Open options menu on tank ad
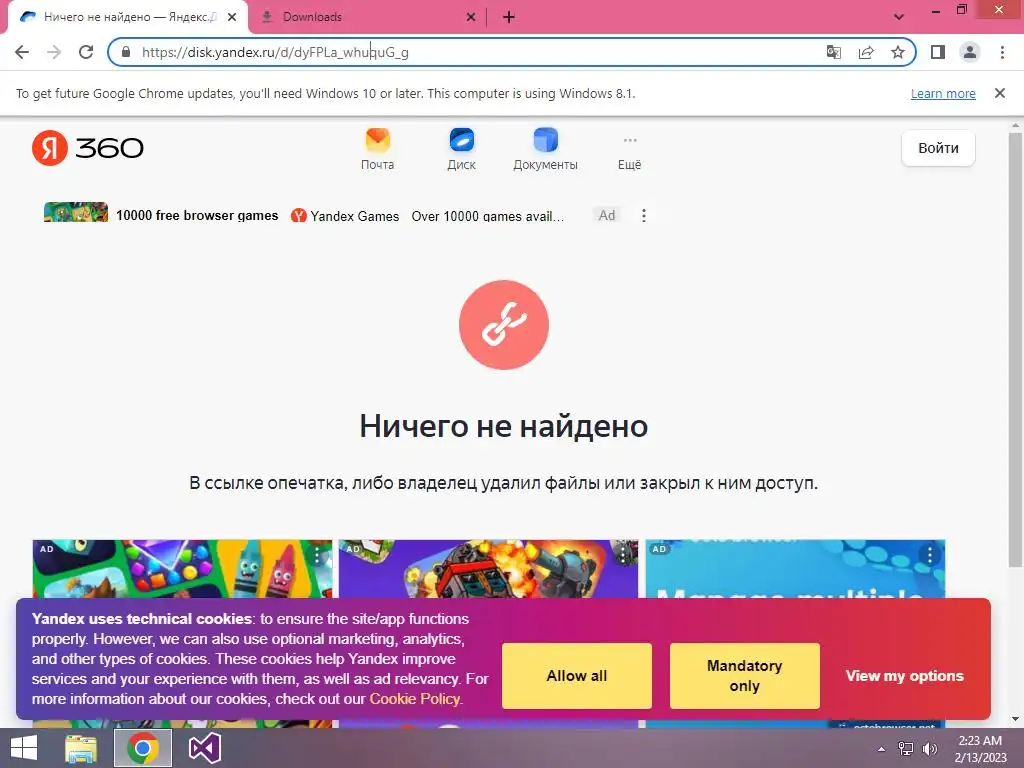The image size is (1024, 768). [x=623, y=556]
